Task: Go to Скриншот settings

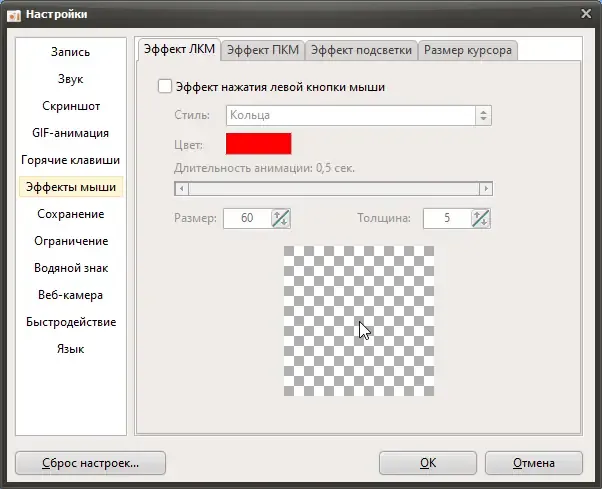Action: point(71,106)
